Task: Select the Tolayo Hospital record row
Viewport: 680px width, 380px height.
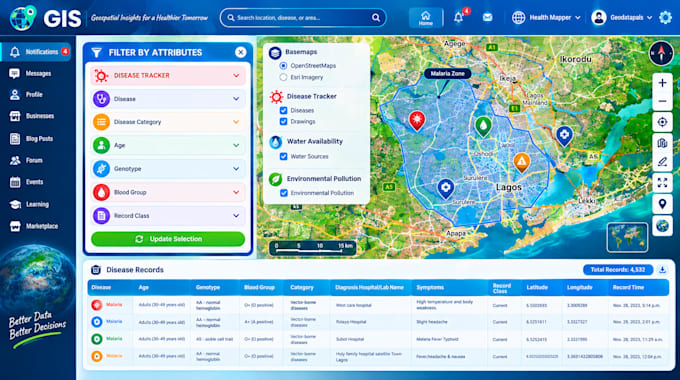Action: [x=378, y=322]
